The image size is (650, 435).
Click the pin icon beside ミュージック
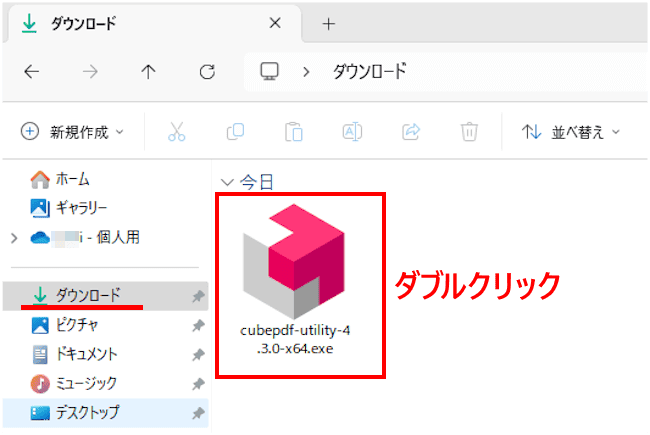(x=198, y=384)
